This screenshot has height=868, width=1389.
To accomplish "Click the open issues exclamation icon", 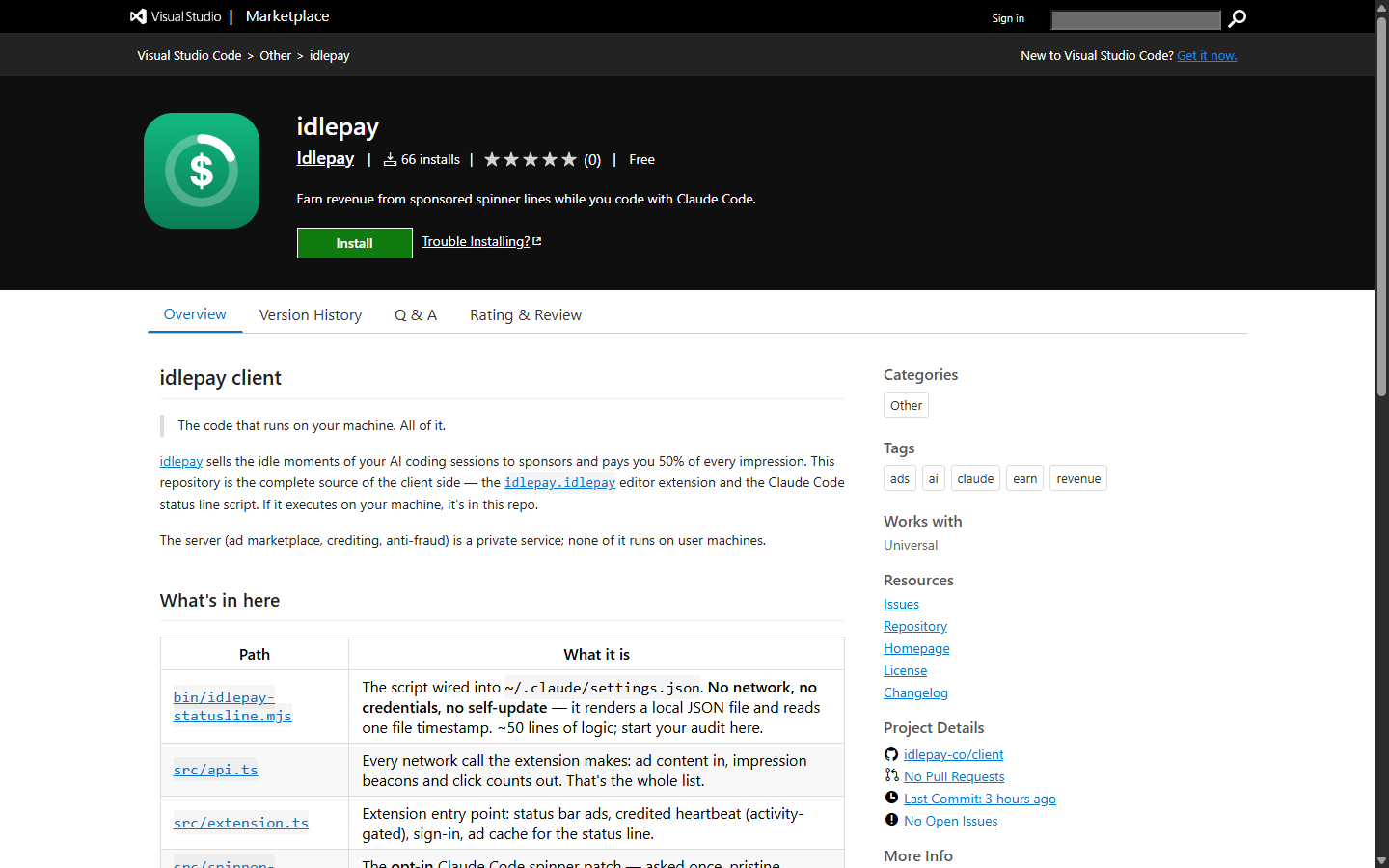I will coord(891,820).
